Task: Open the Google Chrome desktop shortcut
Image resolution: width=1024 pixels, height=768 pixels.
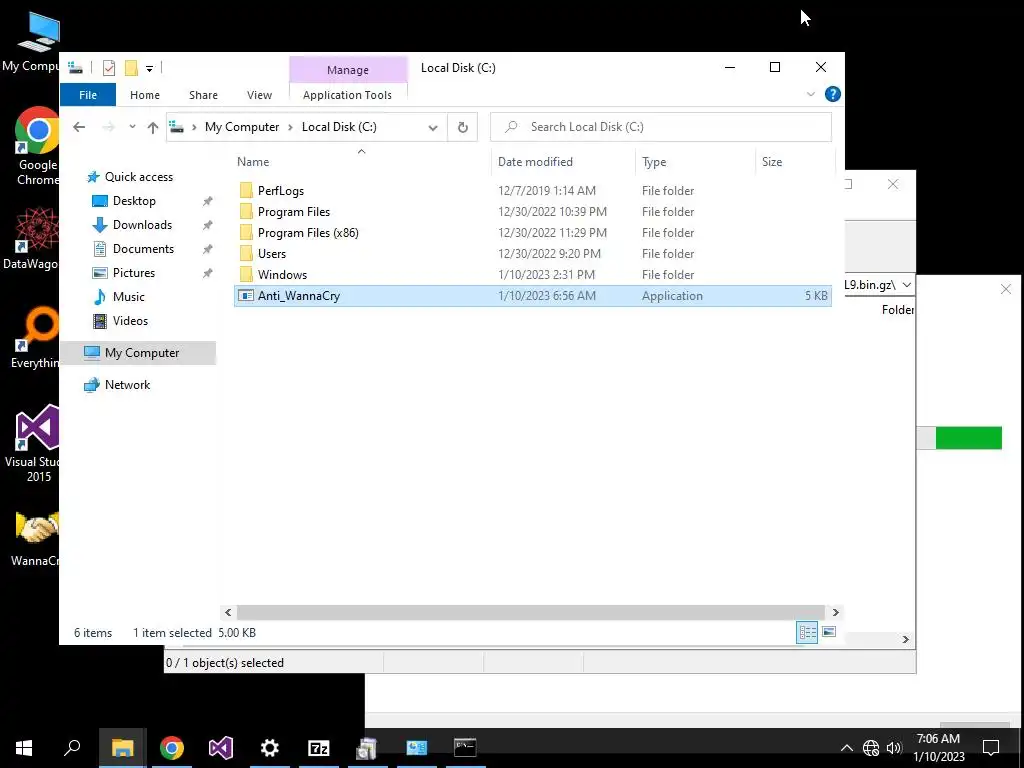Action: (x=37, y=147)
